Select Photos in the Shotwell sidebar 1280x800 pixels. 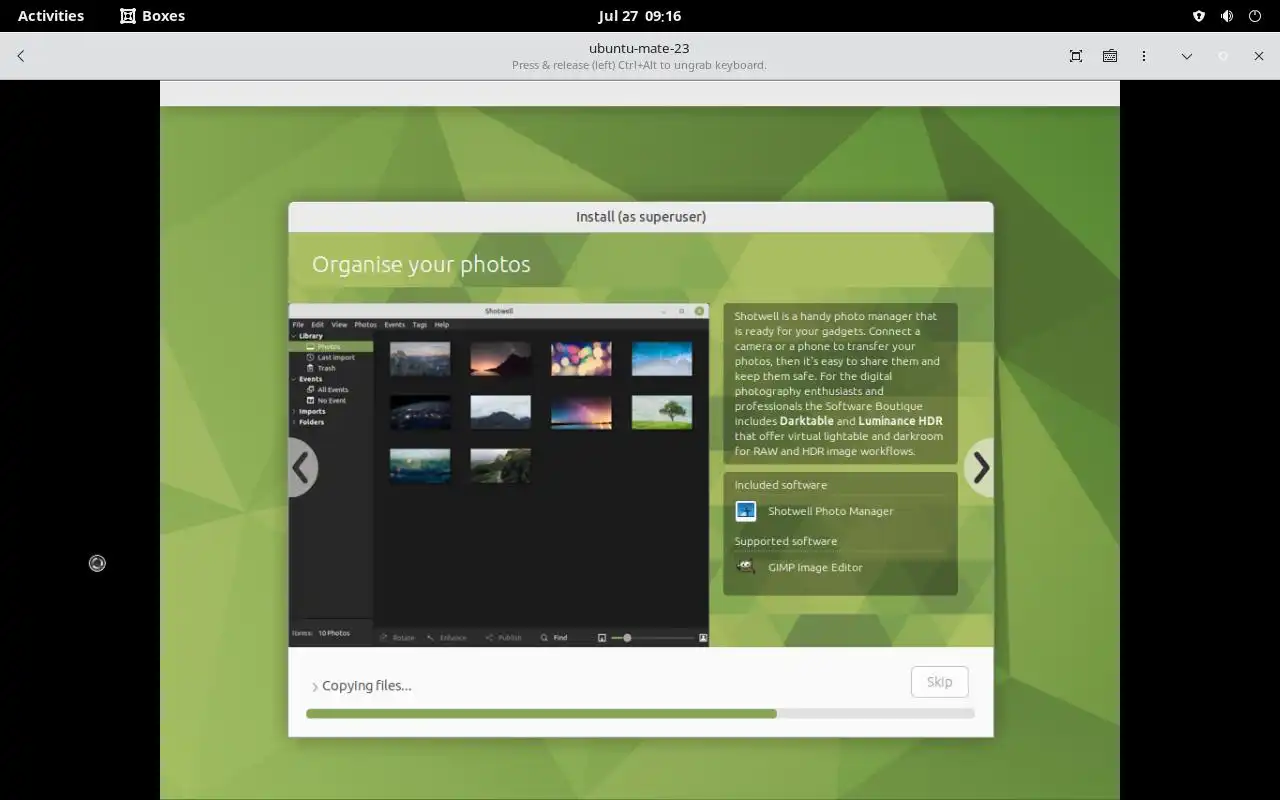point(331,347)
